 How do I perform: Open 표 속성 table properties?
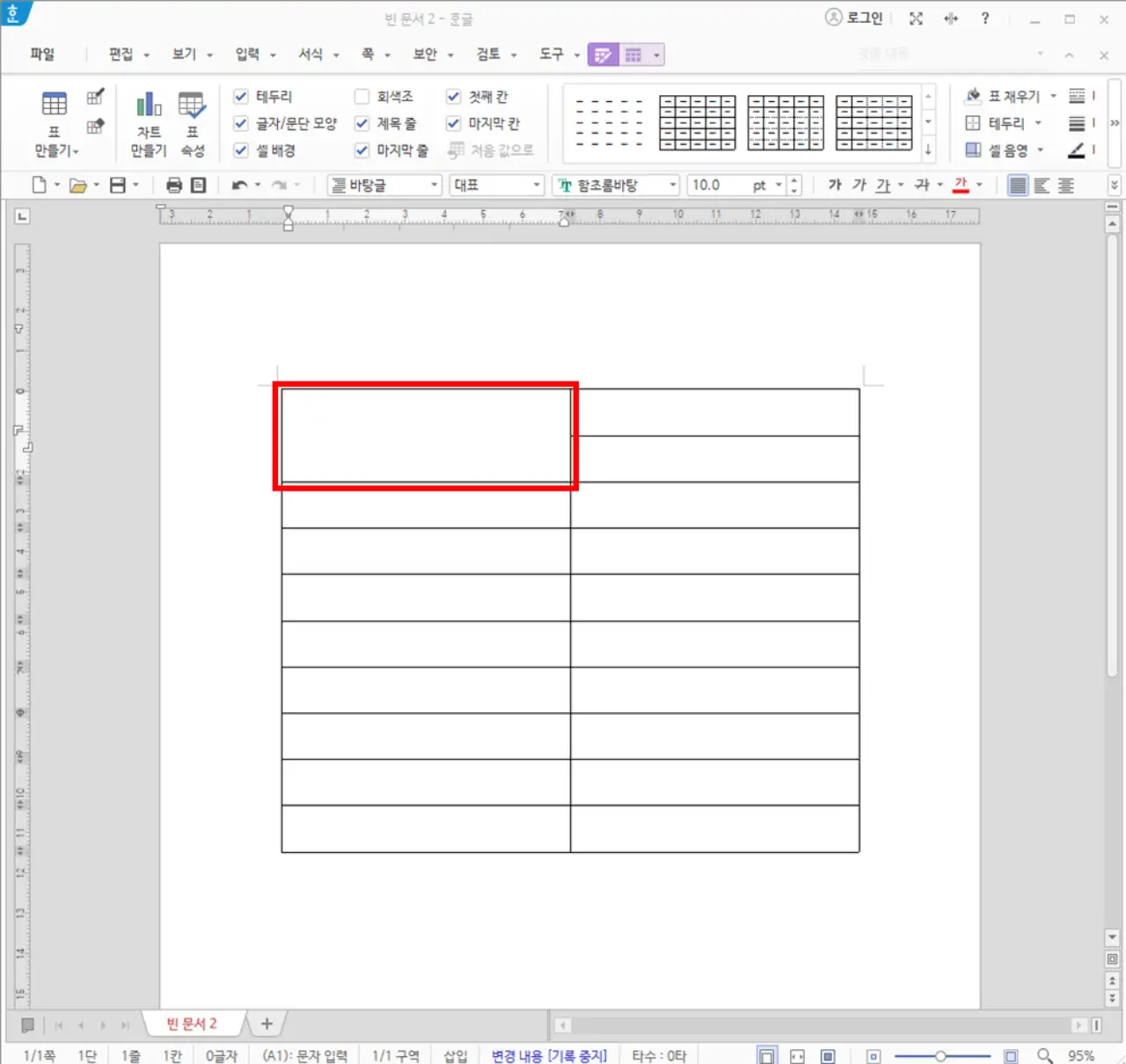click(x=192, y=123)
